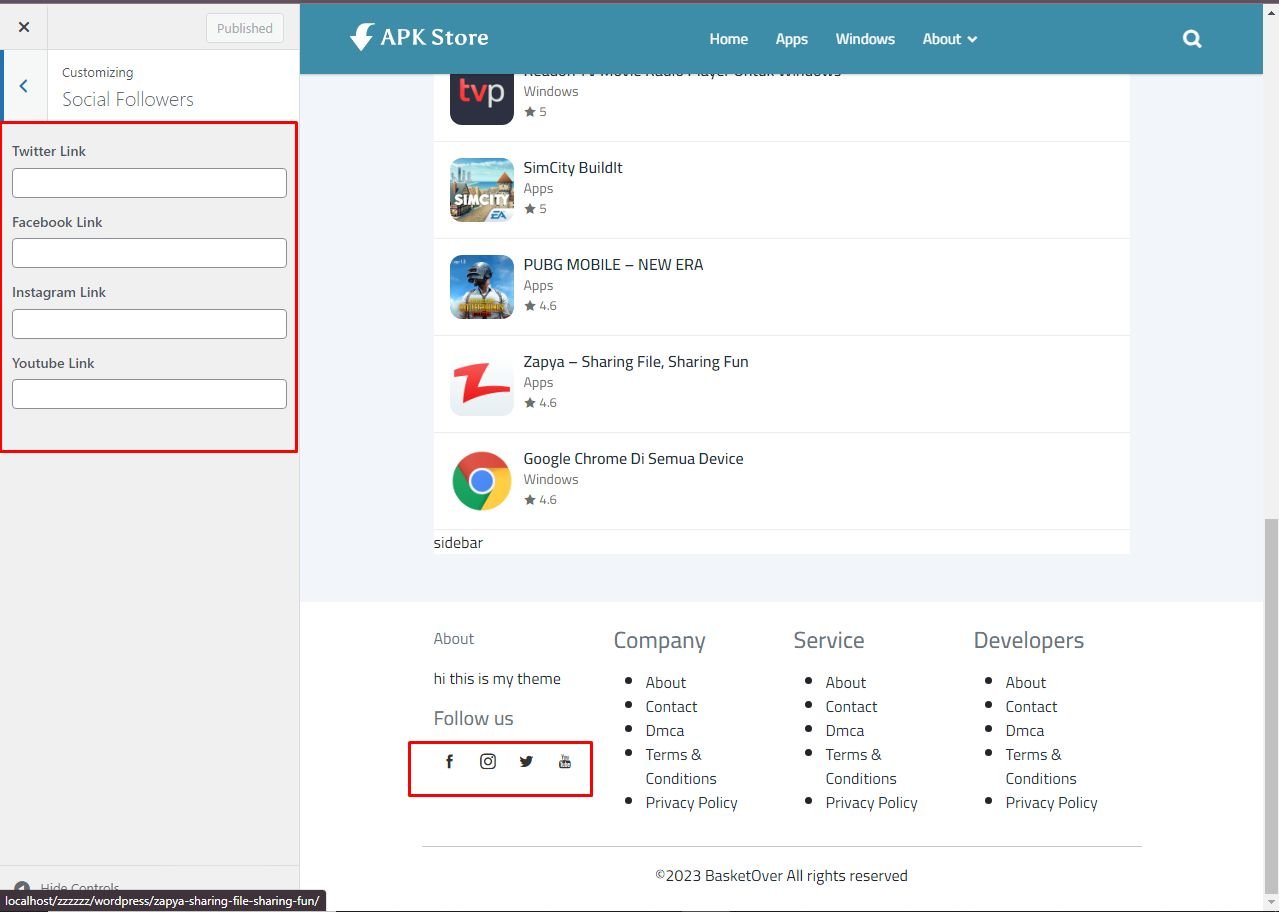Open SimCity BuildIt title link
This screenshot has height=912, width=1279.
tap(573, 168)
